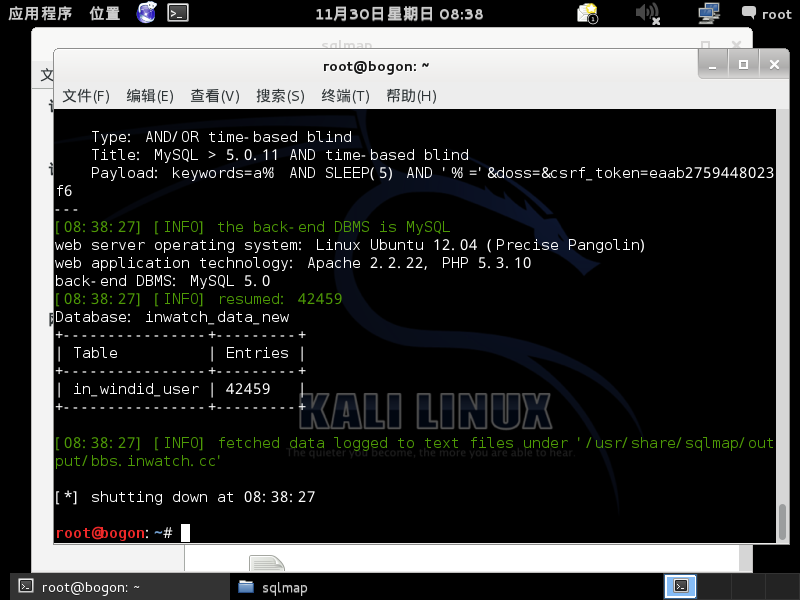Open the mail notification icon
The image size is (800, 600).
pos(587,13)
